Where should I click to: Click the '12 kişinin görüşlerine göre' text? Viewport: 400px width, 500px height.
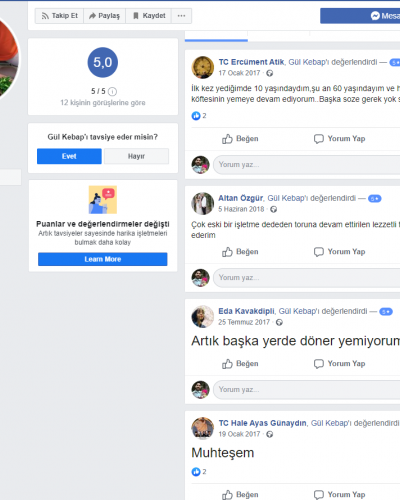click(103, 103)
